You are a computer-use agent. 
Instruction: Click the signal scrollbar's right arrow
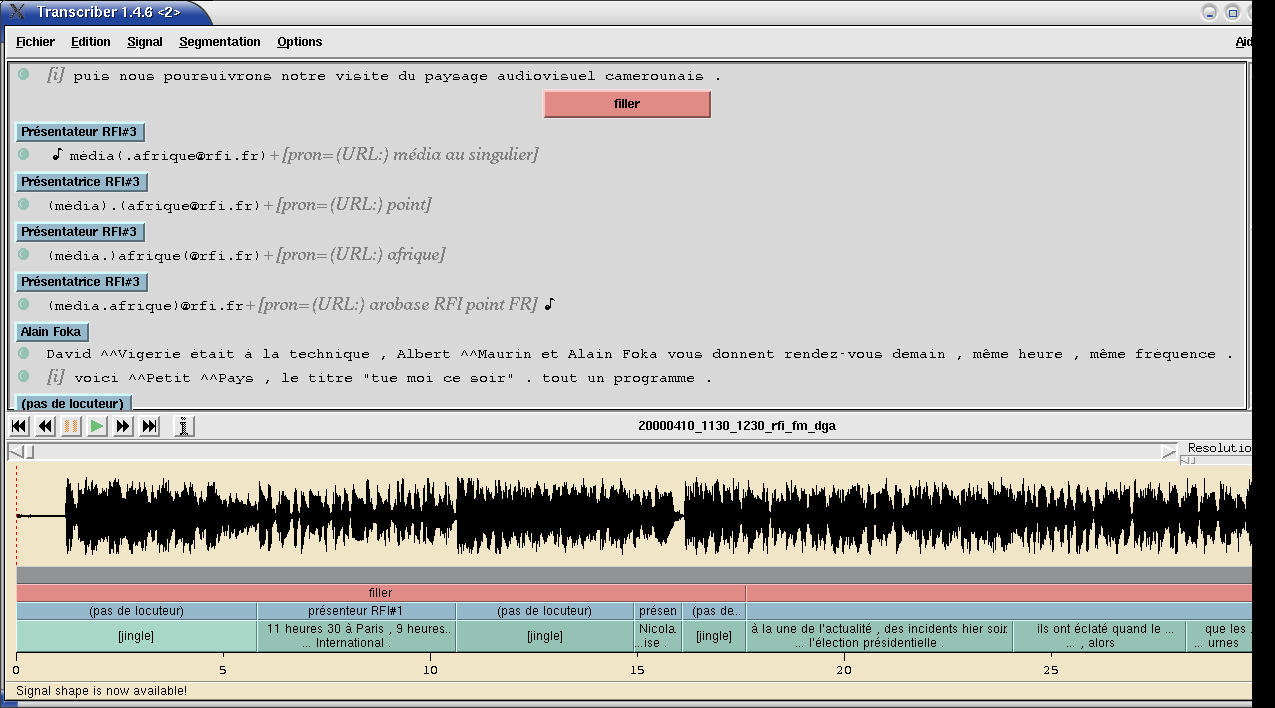[x=1168, y=453]
